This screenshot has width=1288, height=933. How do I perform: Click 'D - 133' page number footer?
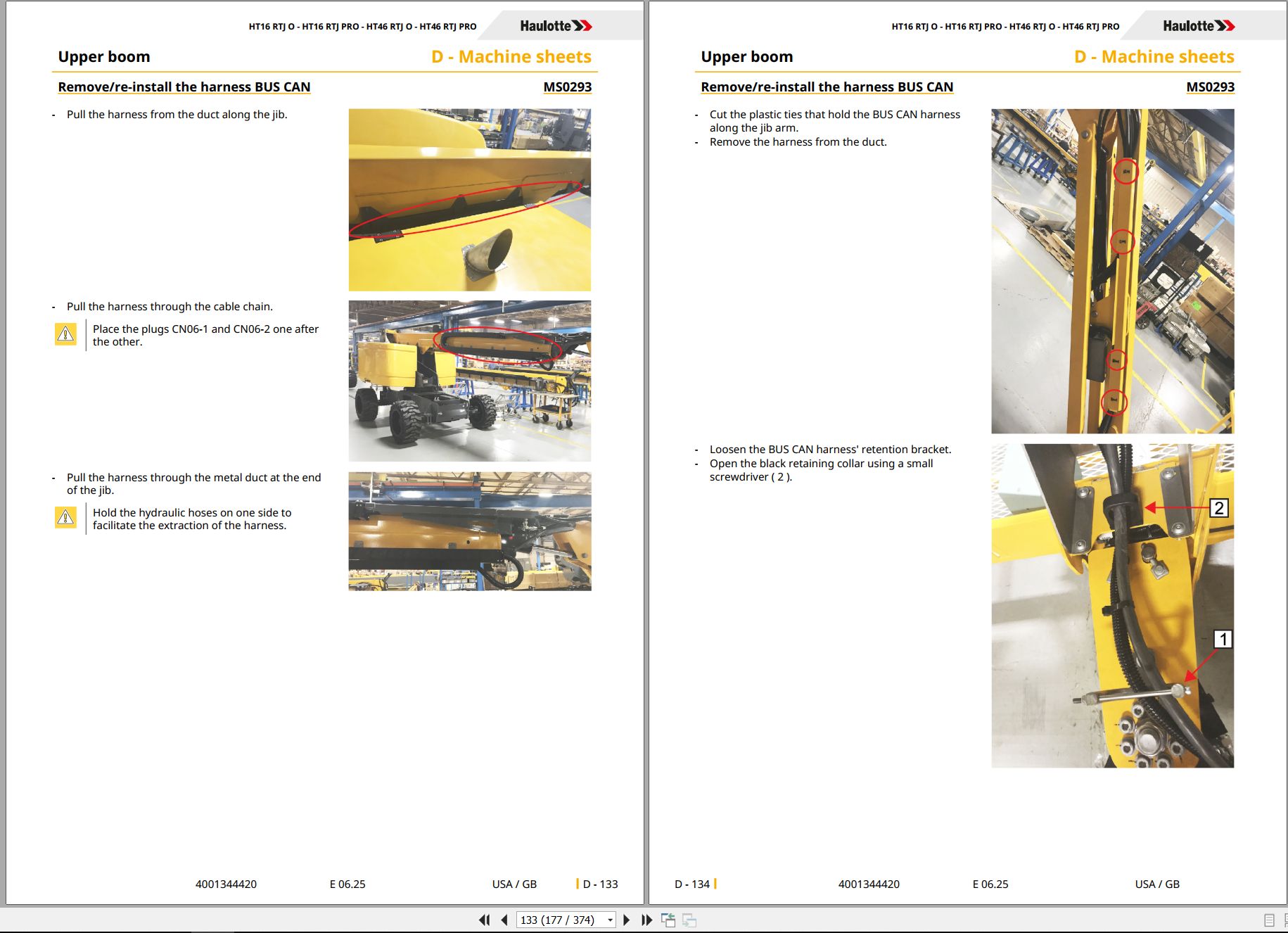click(600, 884)
